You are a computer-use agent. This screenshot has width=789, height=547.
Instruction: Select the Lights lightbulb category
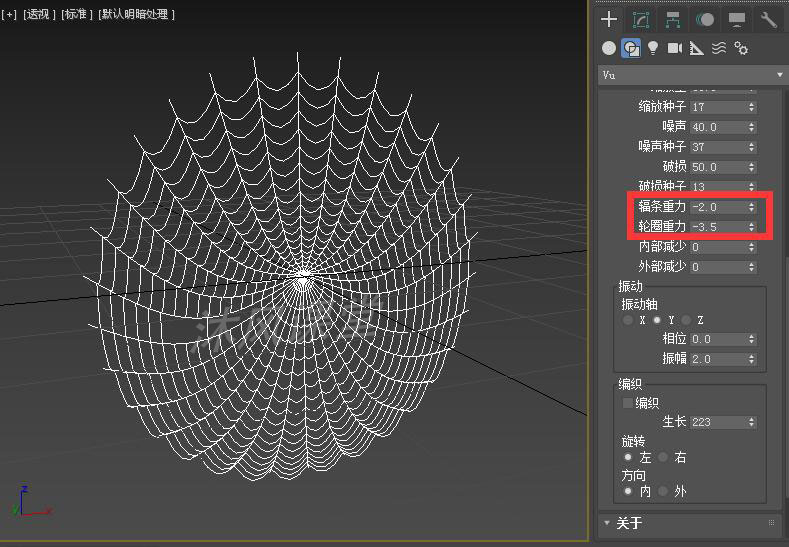653,48
